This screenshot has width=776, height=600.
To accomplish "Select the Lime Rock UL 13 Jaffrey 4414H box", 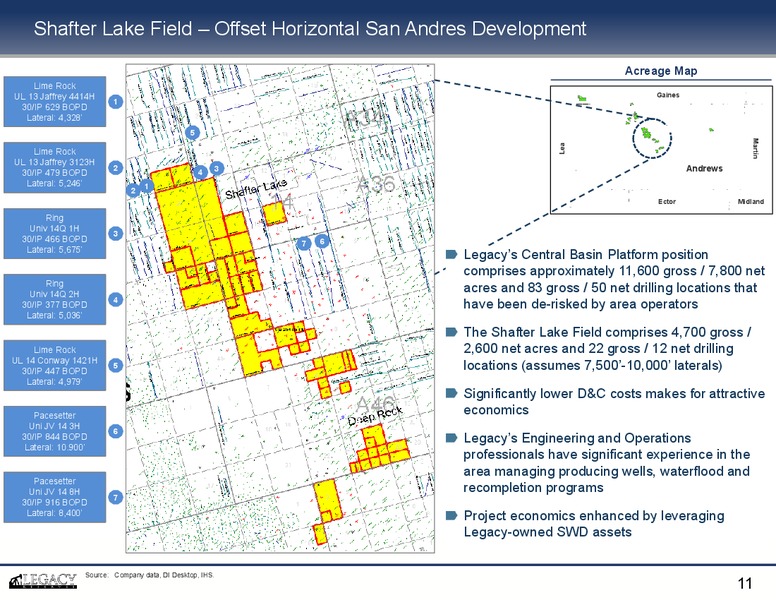I will point(55,101).
